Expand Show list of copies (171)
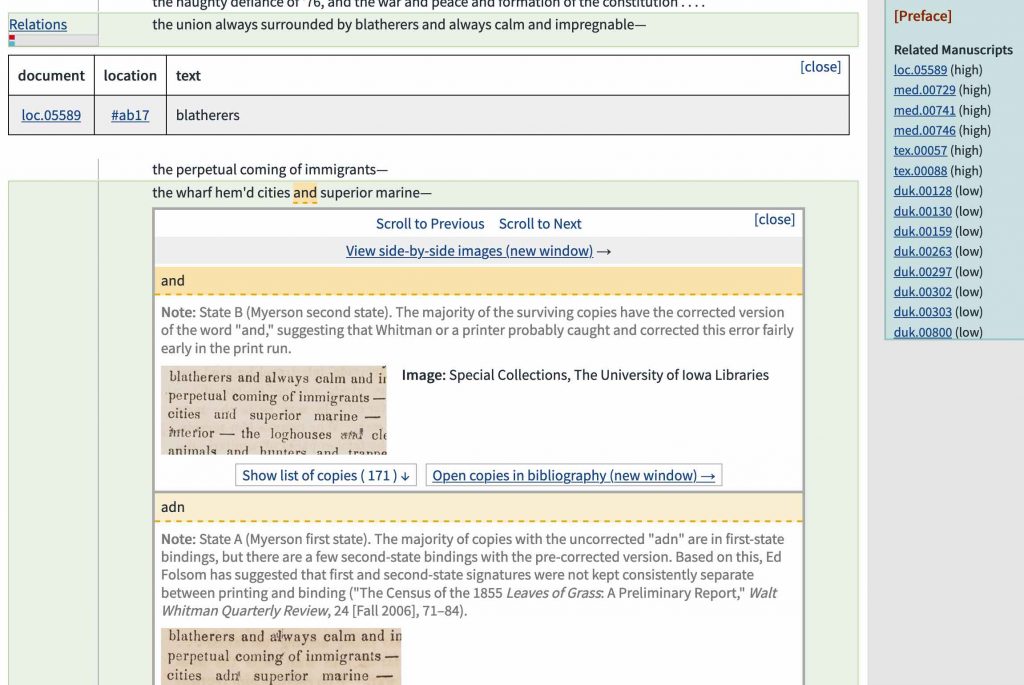 [327, 475]
